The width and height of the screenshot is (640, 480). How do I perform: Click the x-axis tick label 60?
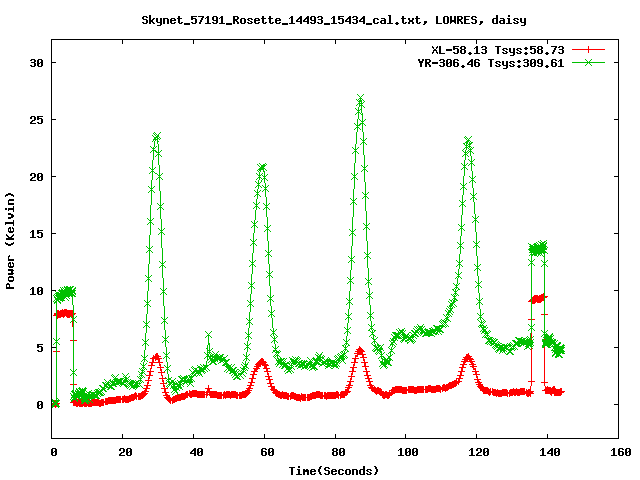[267, 452]
